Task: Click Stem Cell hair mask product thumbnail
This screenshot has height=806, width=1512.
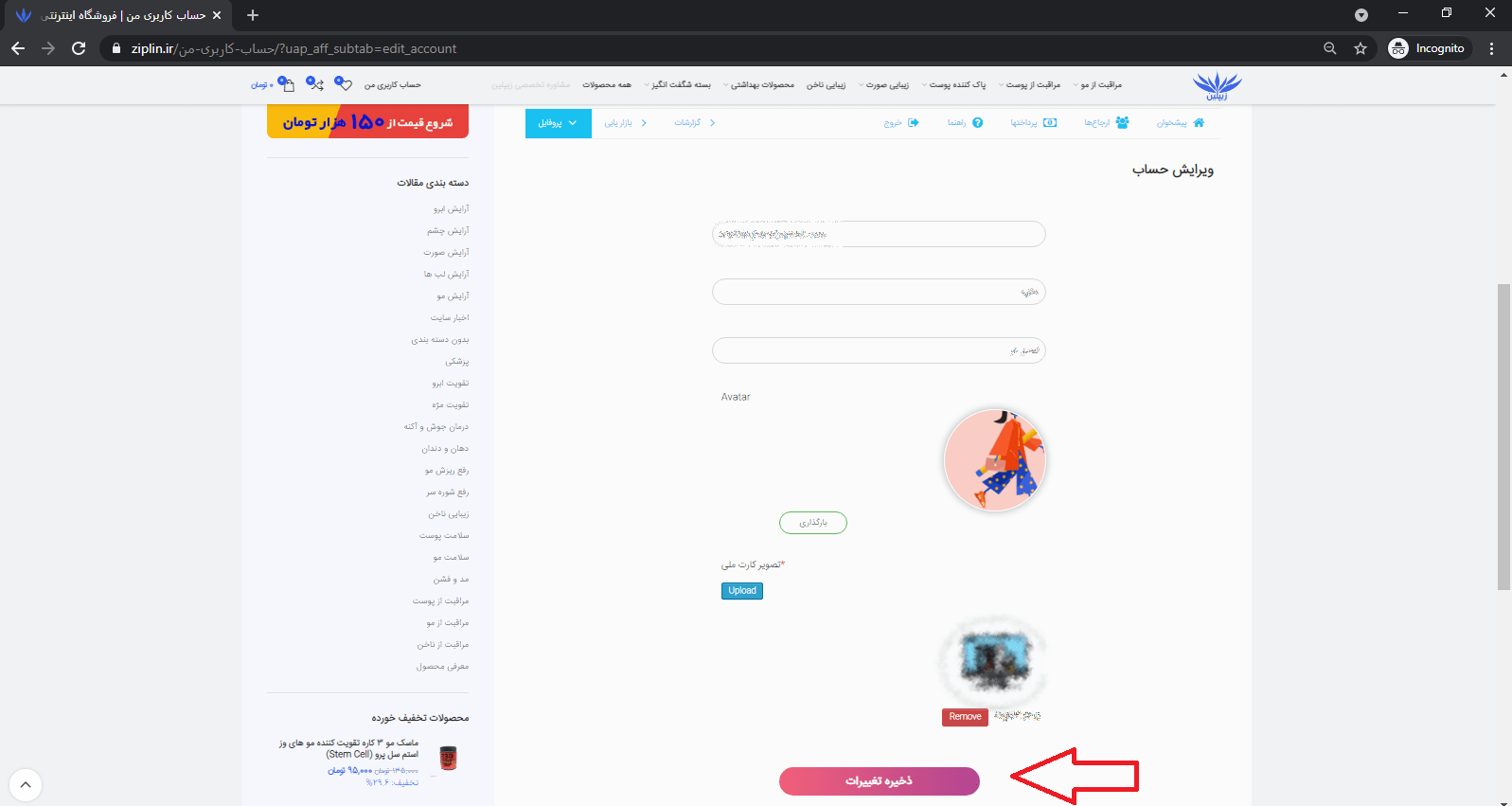Action: [449, 758]
